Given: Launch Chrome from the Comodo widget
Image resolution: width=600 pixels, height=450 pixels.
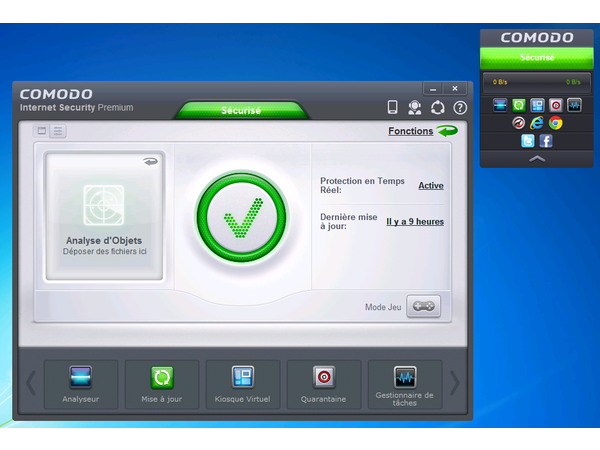Looking at the screenshot, I should [555, 123].
